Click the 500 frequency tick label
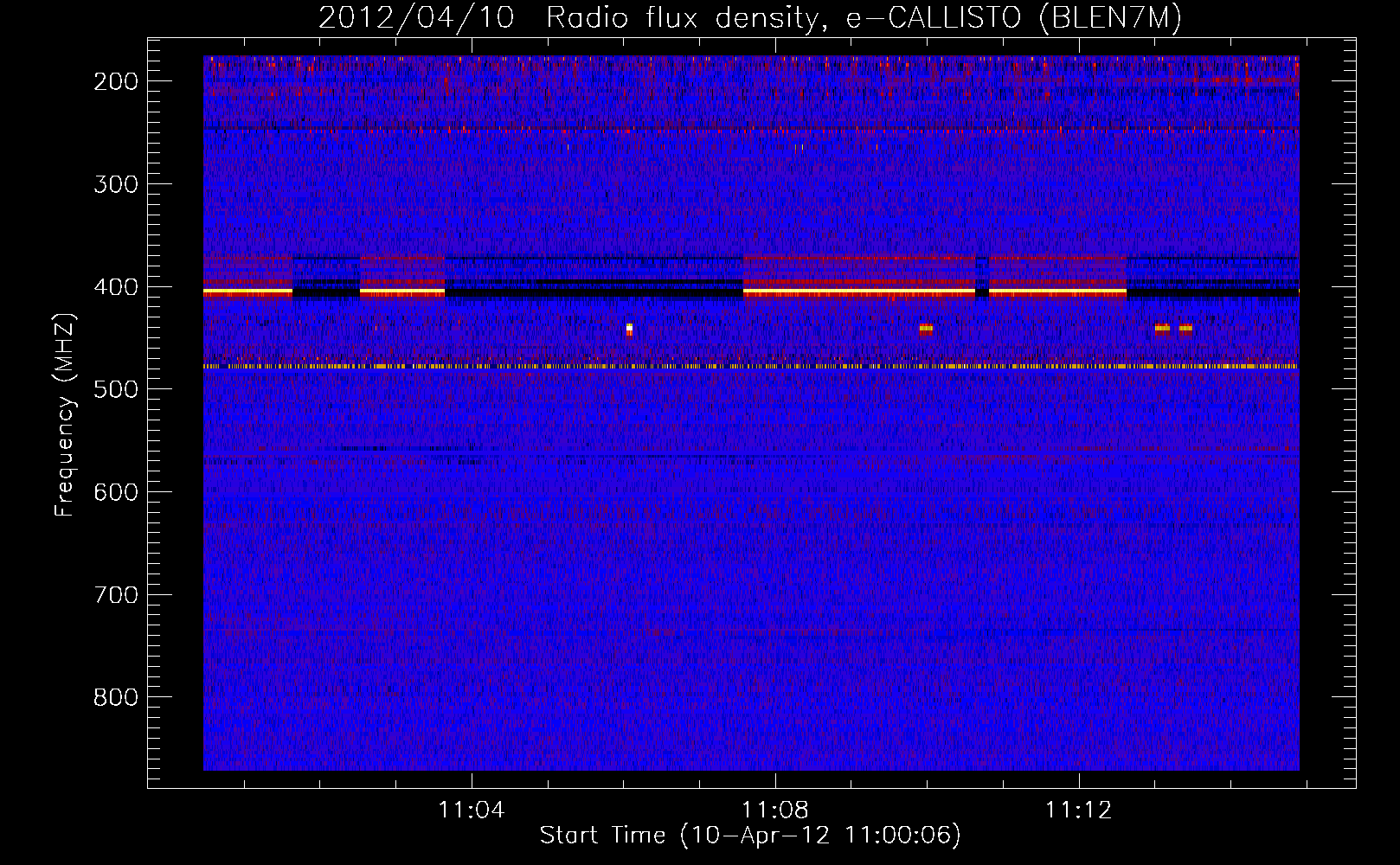 pos(115,389)
